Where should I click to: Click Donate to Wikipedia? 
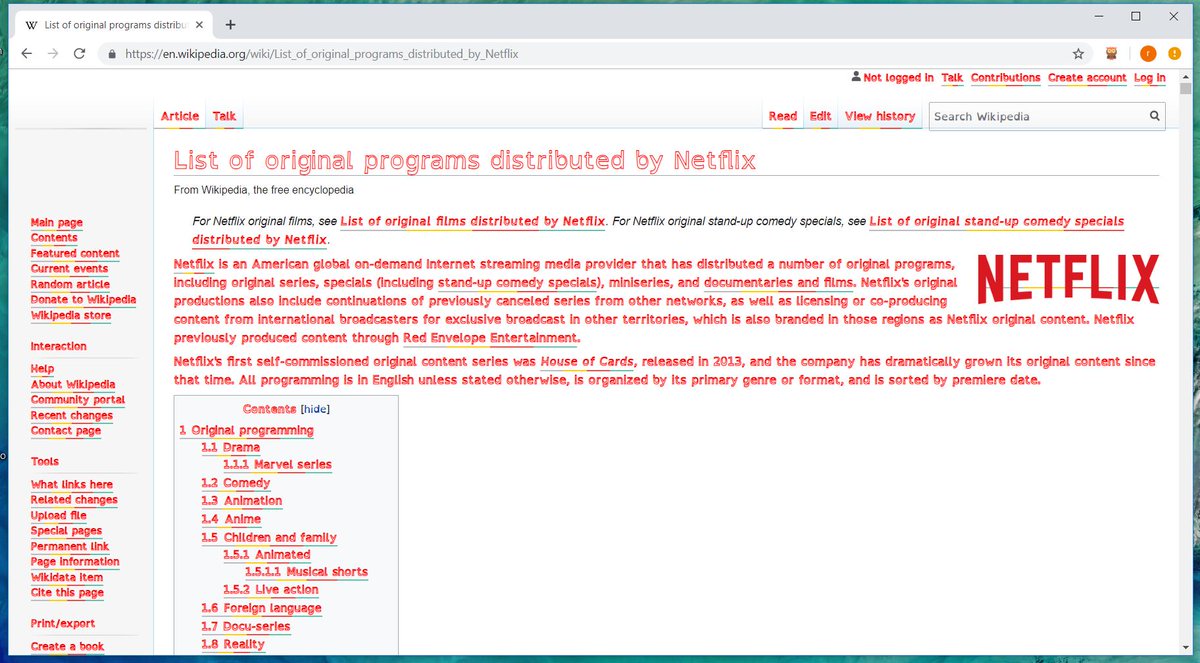[83, 300]
